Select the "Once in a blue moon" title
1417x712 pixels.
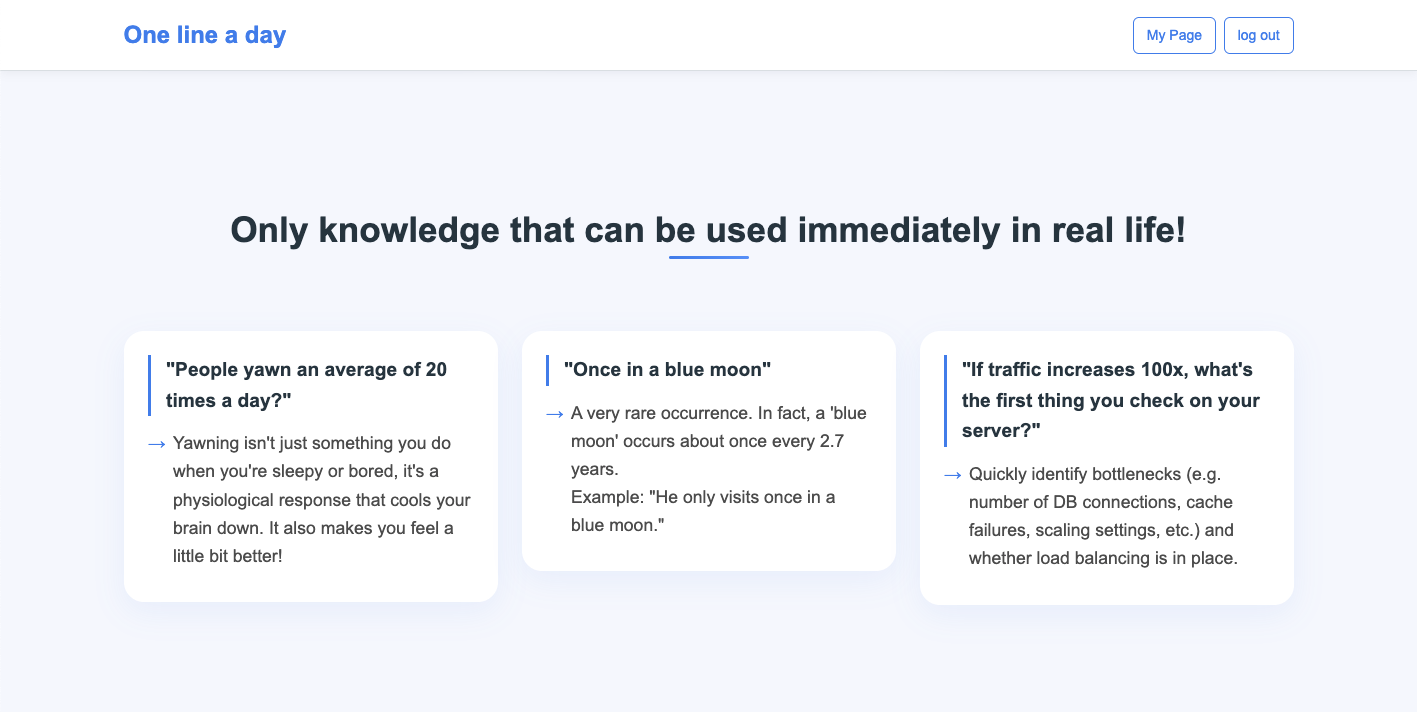click(668, 370)
